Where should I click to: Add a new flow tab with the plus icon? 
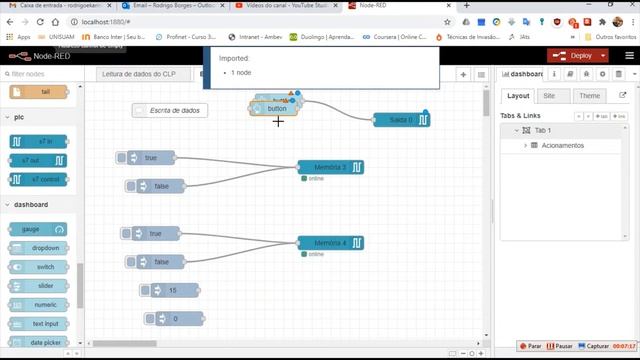click(x=463, y=74)
